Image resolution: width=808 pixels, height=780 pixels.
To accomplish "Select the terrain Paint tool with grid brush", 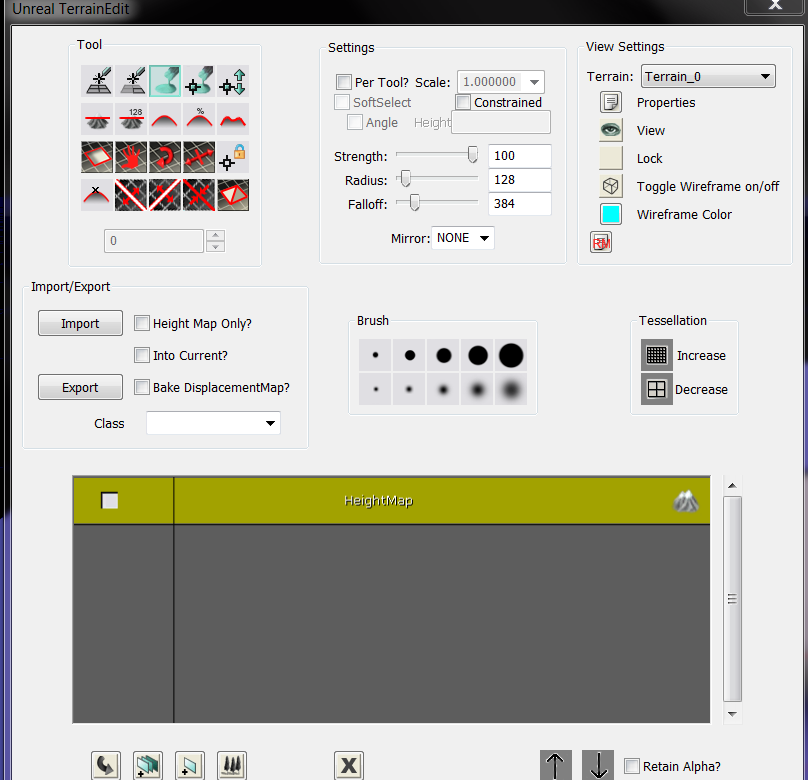I will pos(97,81).
